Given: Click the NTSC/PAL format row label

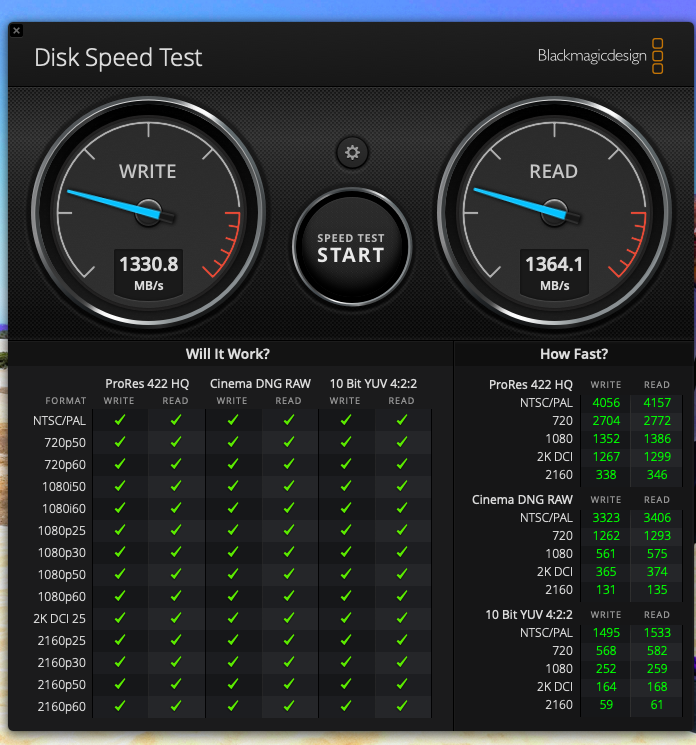Looking at the screenshot, I should pos(59,421).
